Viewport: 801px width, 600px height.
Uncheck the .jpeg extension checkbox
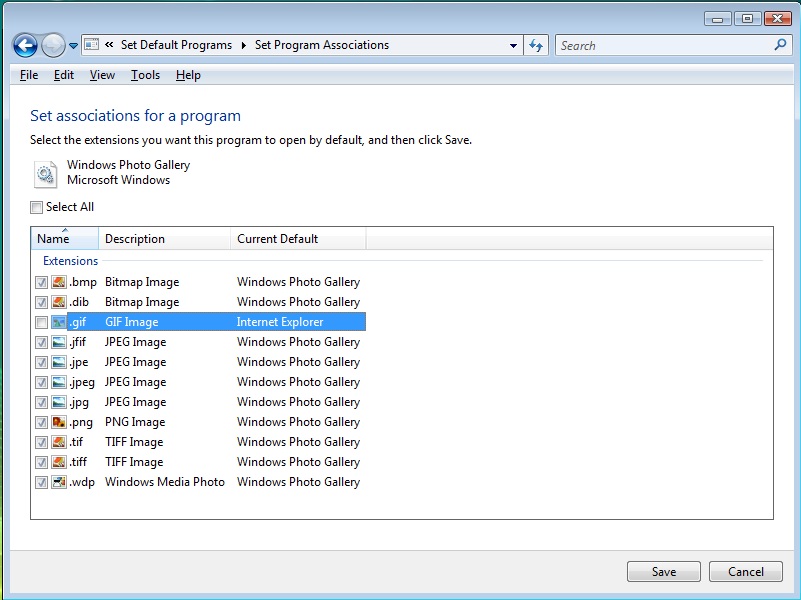[41, 382]
